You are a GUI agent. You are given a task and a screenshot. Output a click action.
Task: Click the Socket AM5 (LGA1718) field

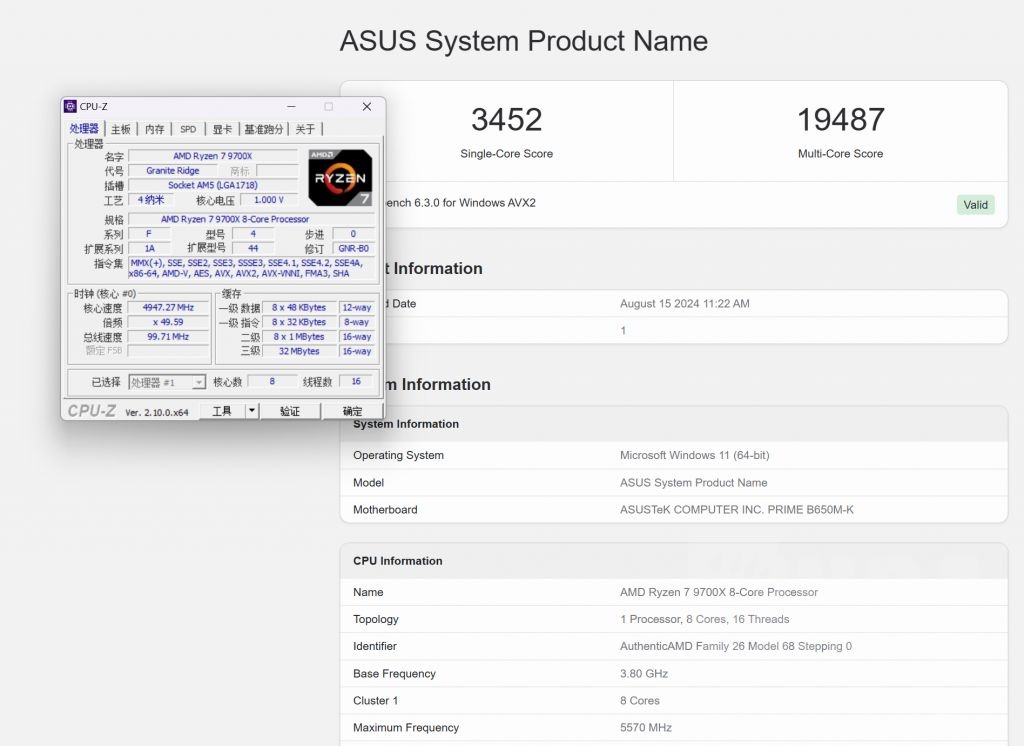(x=213, y=185)
